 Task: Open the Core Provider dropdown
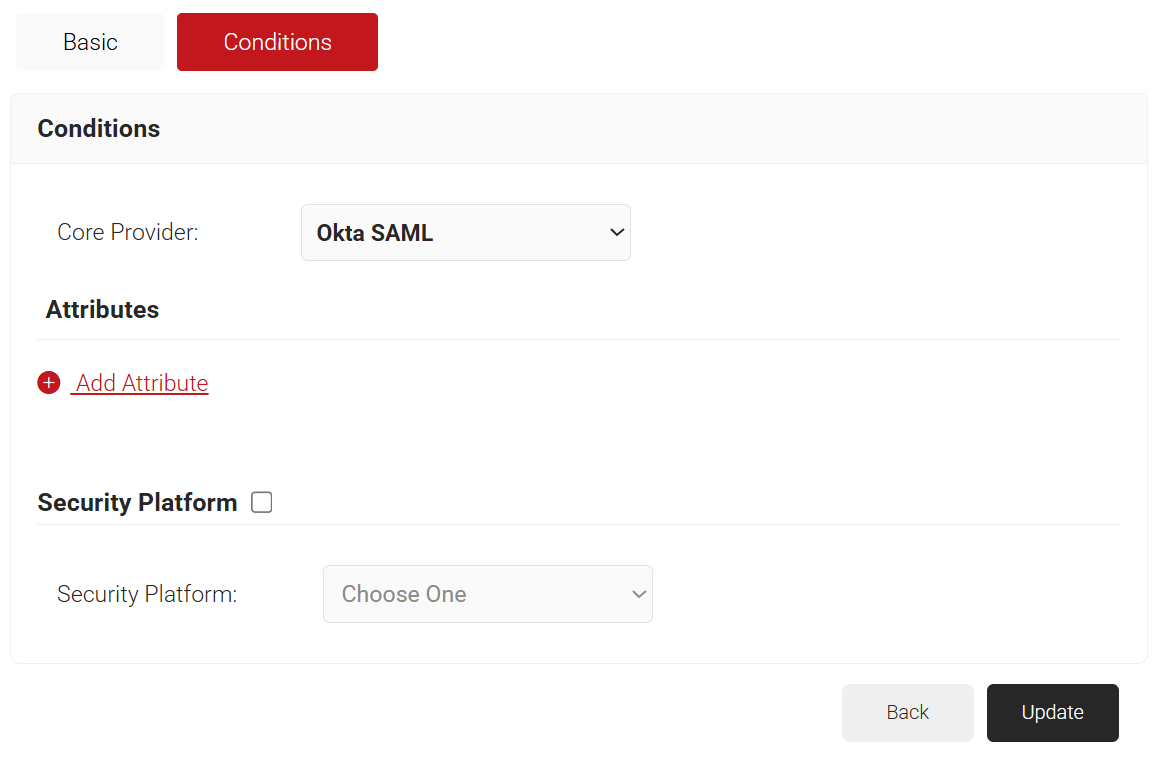pyautogui.click(x=465, y=233)
